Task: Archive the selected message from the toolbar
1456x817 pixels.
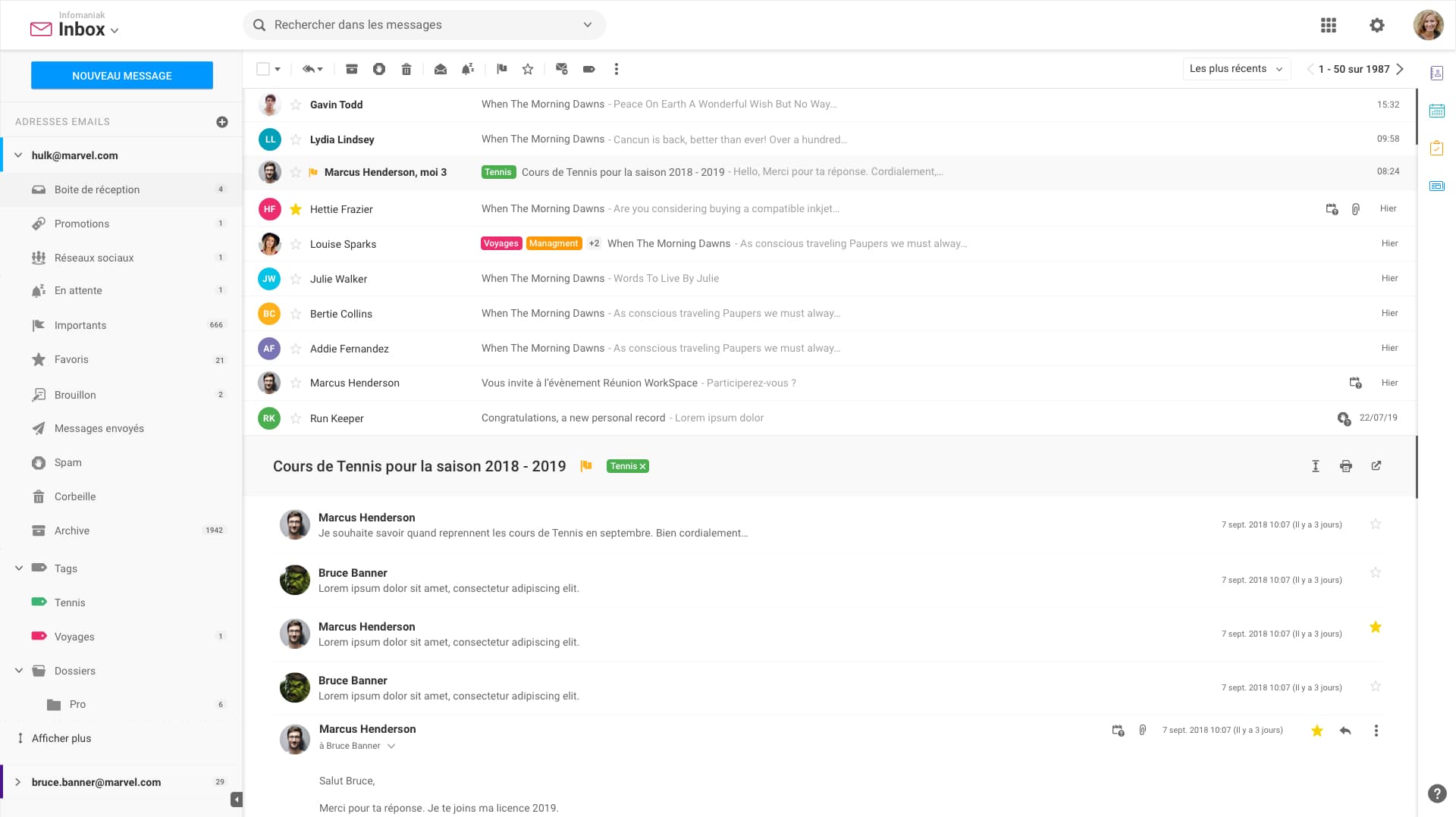Action: (x=352, y=69)
